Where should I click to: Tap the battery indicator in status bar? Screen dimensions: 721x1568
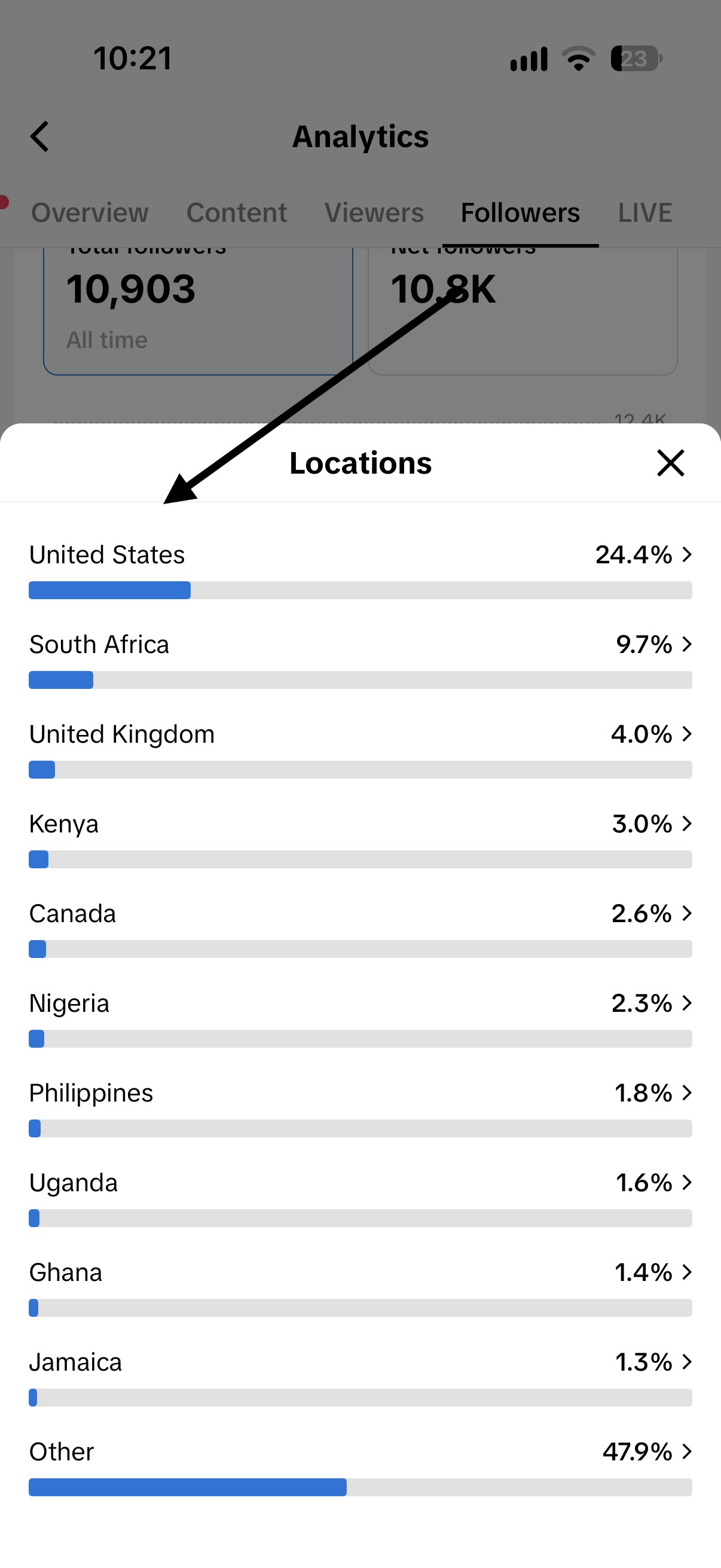(637, 59)
